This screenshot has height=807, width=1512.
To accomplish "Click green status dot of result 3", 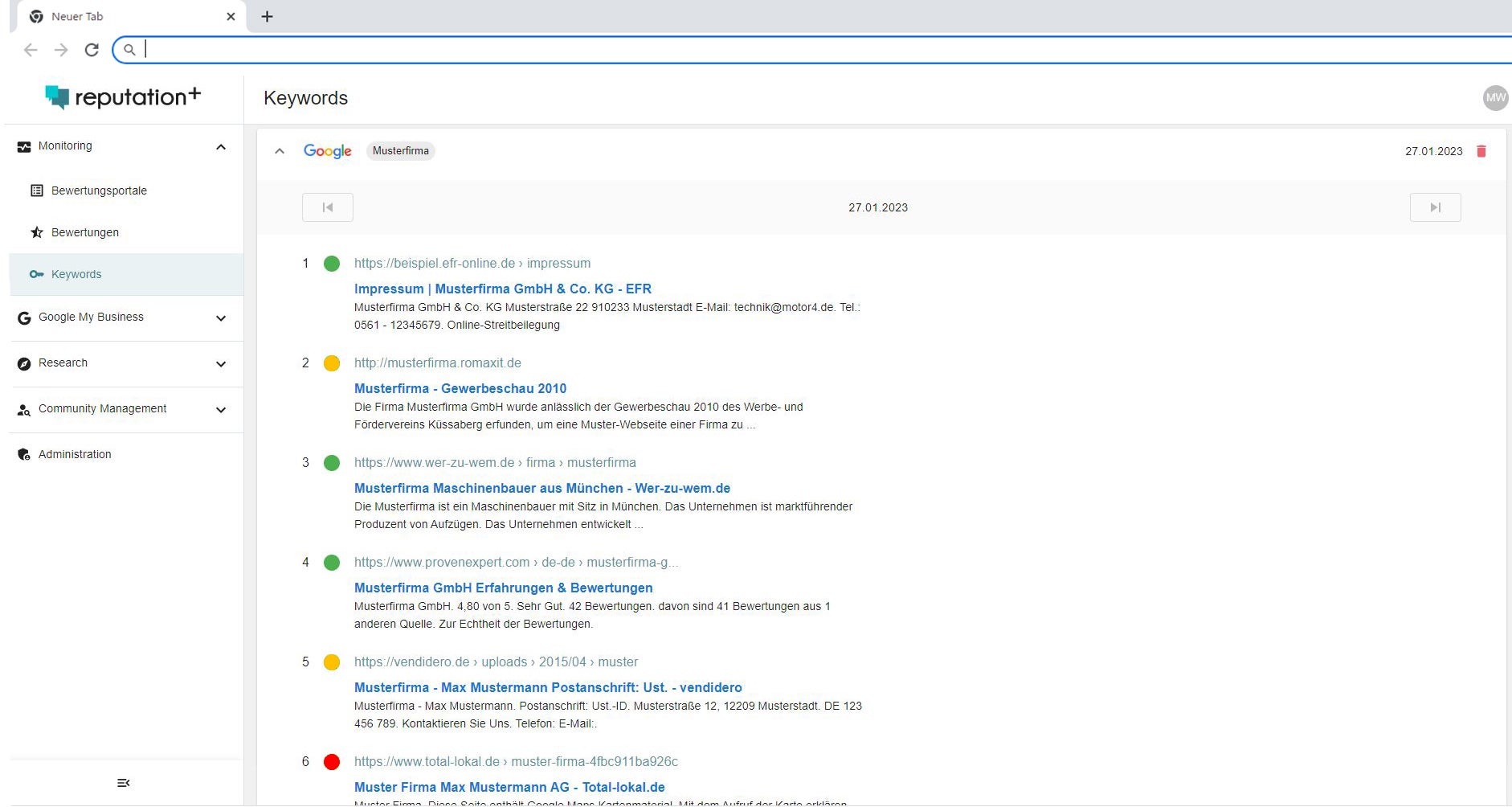I will [332, 463].
